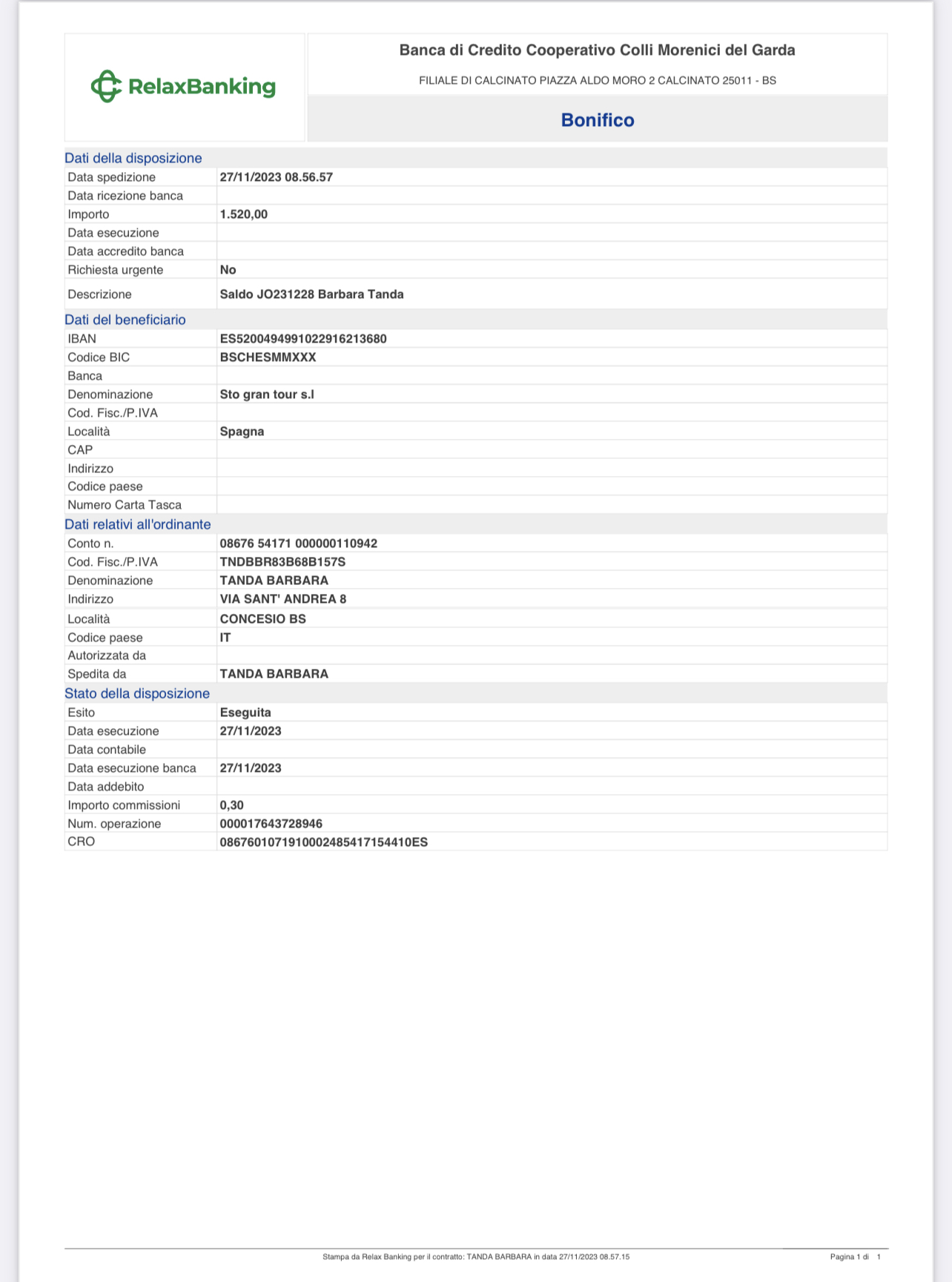Click the Dati del beneficiario section header
This screenshot has height=1282, width=952.
[125, 320]
